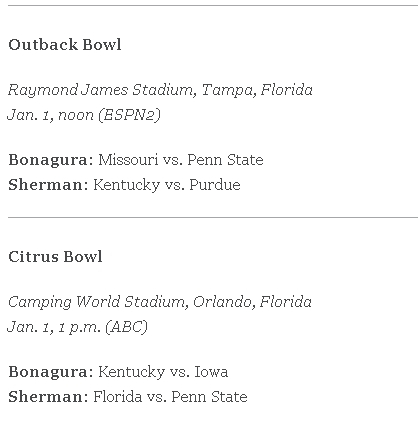The height and width of the screenshot is (426, 418).
Task: Click the Jan. 1, noon (ESPN2) line
Action: (84, 115)
